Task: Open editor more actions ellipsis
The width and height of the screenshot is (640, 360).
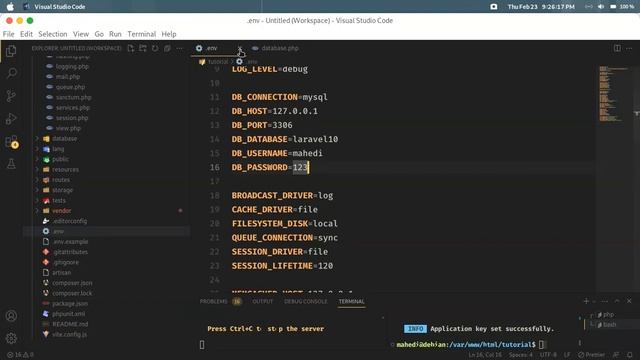Action: coord(629,48)
